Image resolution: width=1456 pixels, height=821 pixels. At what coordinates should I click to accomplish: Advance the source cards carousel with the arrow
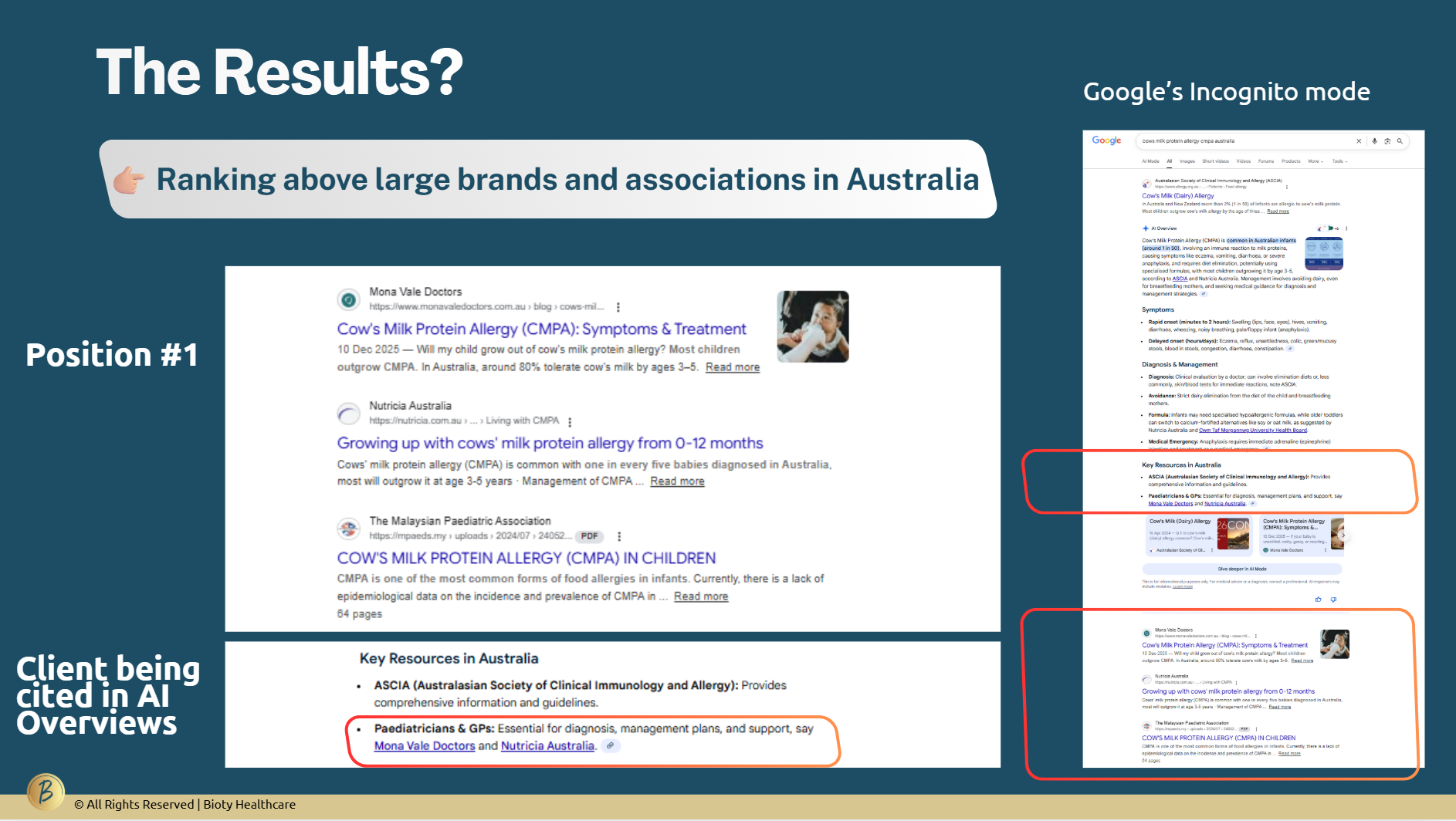(1343, 536)
